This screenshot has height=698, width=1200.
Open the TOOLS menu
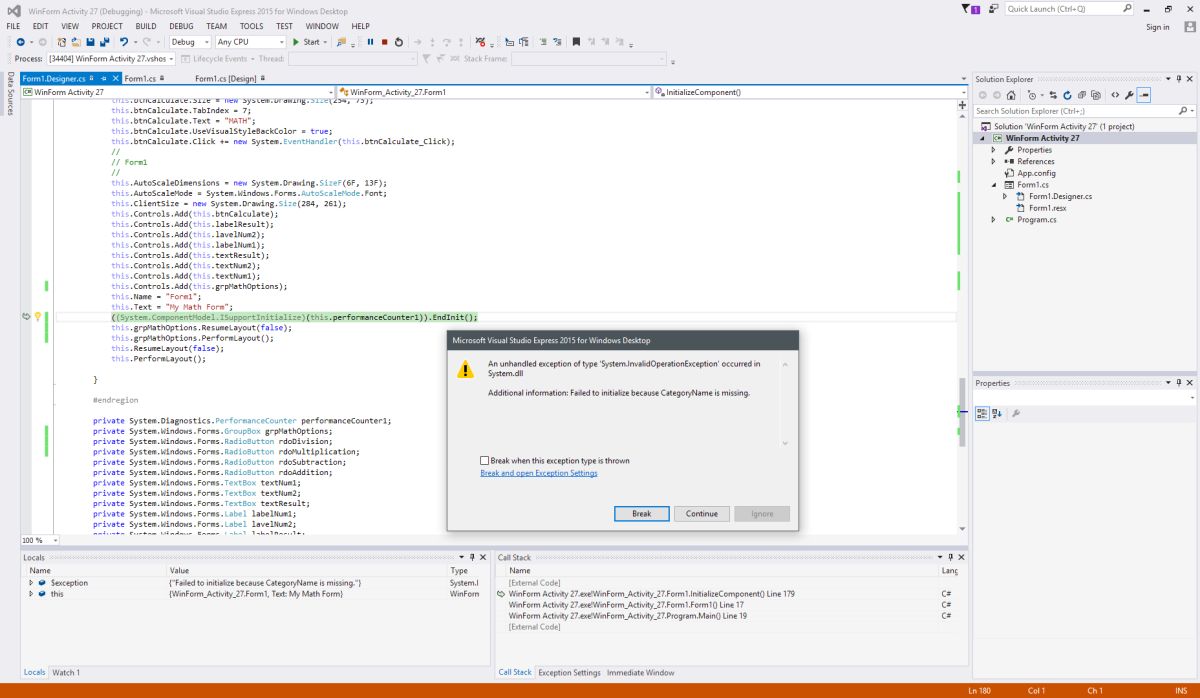pyautogui.click(x=252, y=25)
